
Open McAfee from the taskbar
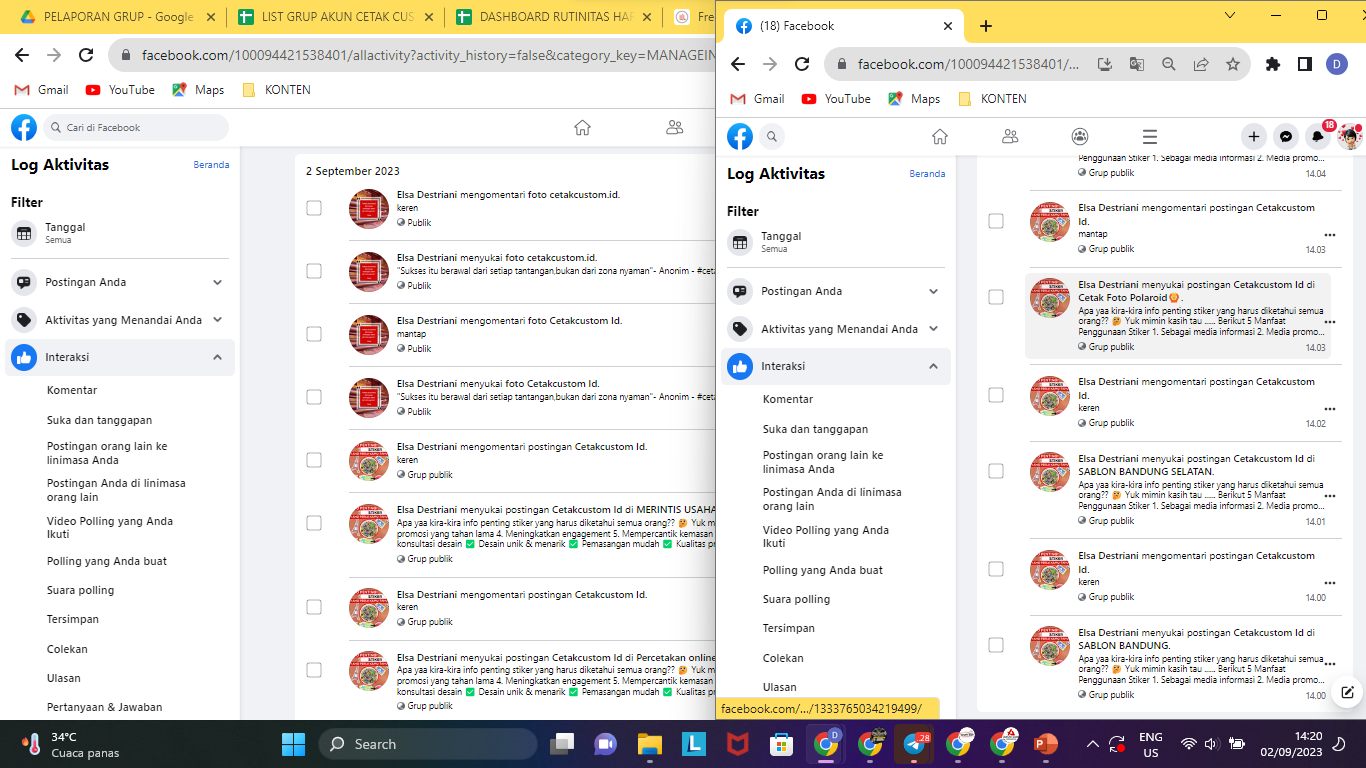738,744
